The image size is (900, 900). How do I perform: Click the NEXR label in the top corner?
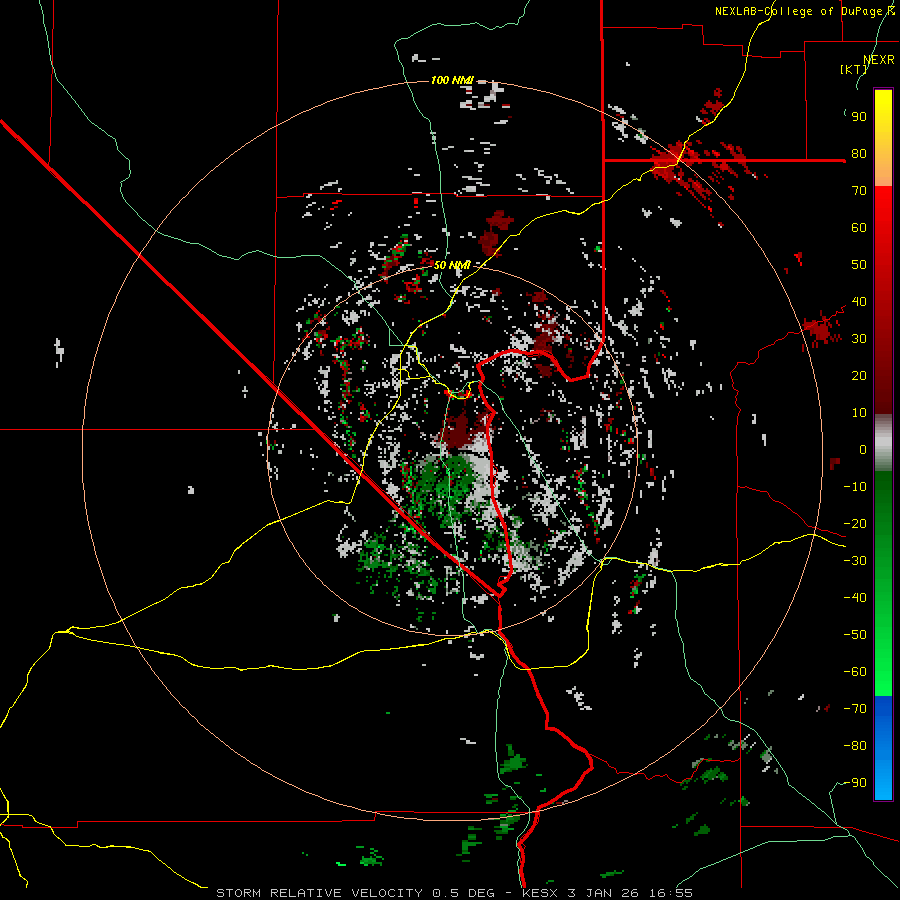879,60
